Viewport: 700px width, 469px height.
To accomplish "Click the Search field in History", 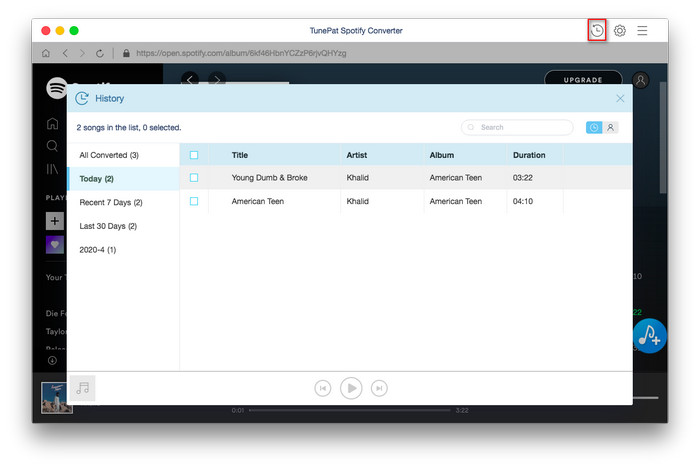I will pos(517,127).
